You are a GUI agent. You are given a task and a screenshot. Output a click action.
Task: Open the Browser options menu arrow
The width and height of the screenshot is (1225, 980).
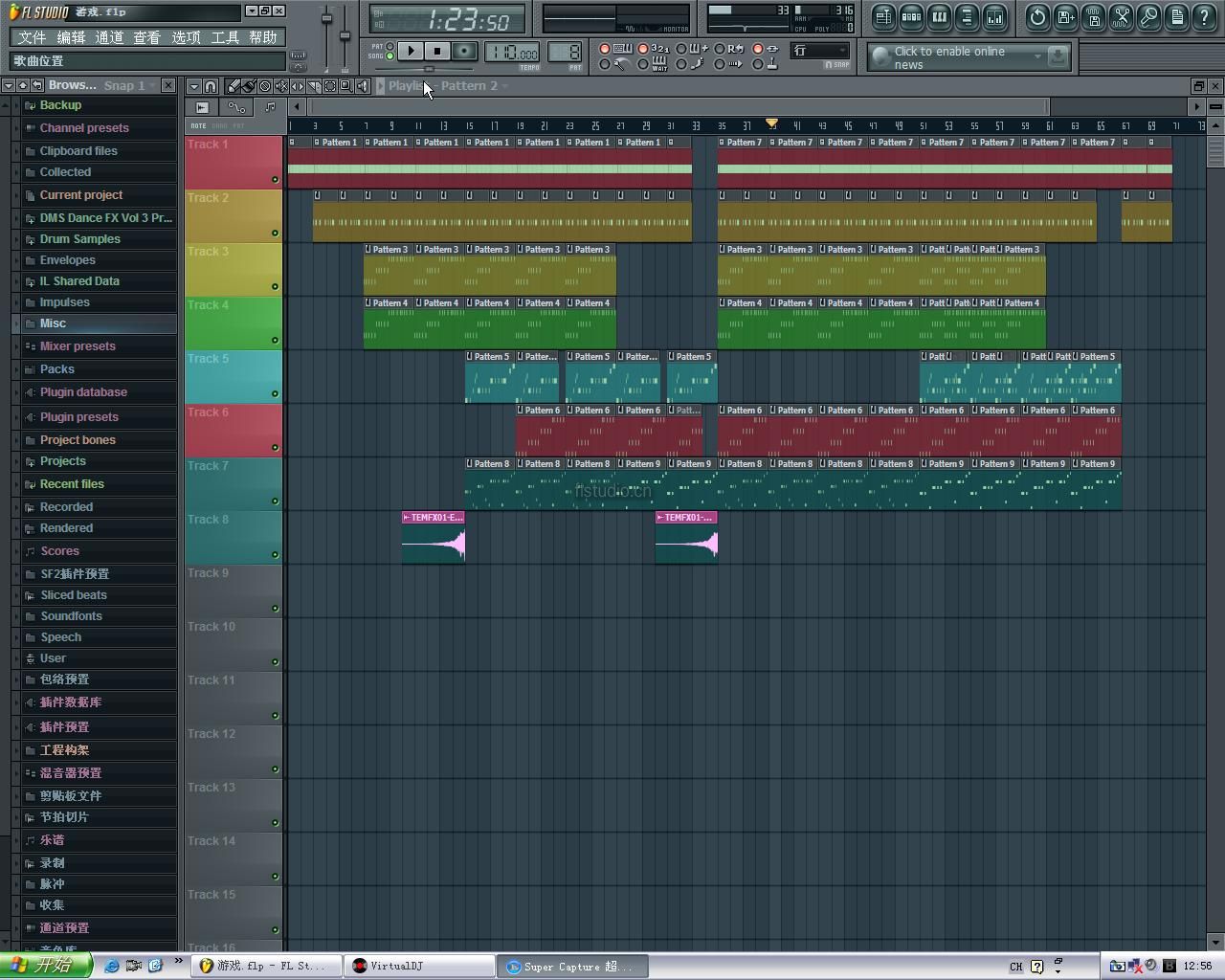click(9, 85)
